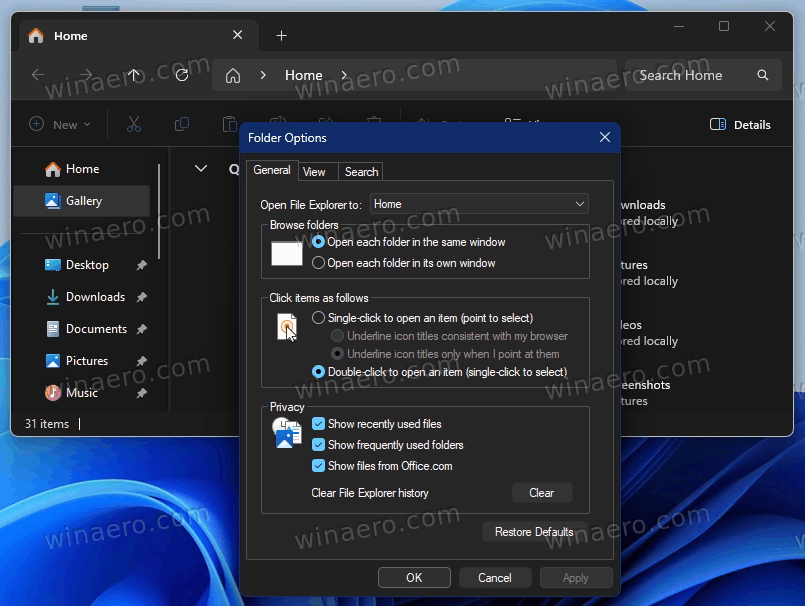Viewport: 805px width, 606px height.
Task: Collapse the Quick access section chevron
Action: [x=201, y=169]
